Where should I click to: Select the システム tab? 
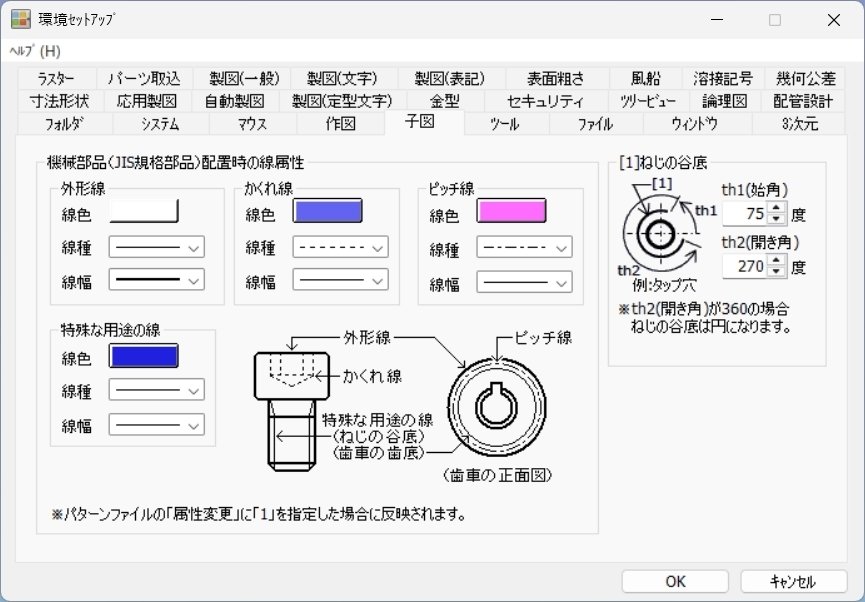[x=161, y=124]
